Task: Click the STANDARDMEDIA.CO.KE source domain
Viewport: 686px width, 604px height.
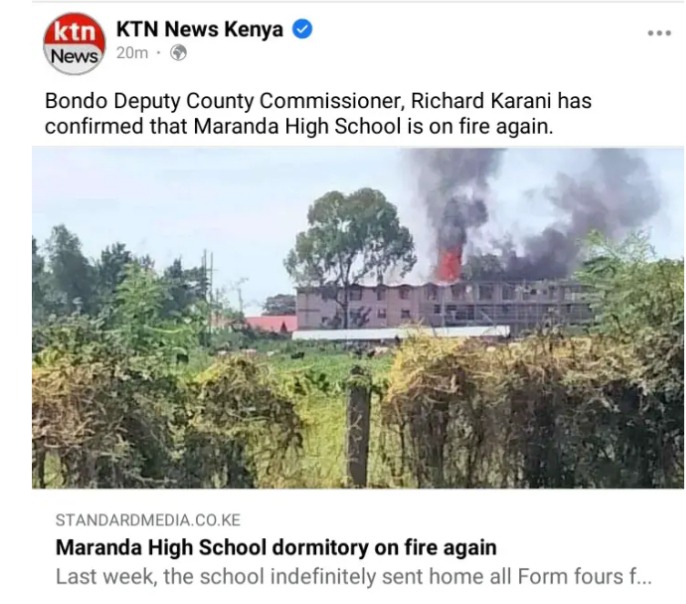Action: pyautogui.click(x=148, y=520)
